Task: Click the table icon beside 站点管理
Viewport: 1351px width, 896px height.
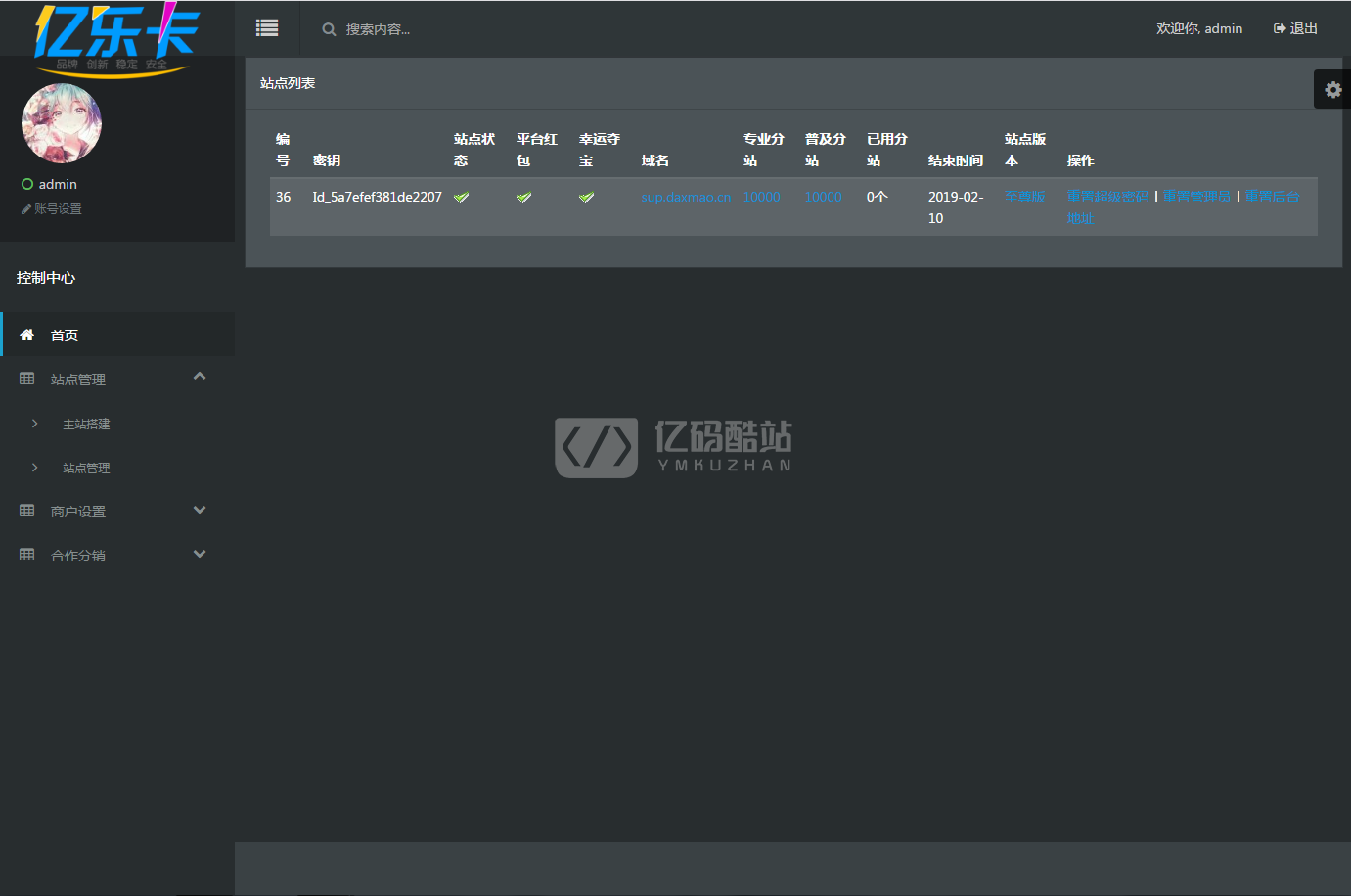Action: click(27, 379)
